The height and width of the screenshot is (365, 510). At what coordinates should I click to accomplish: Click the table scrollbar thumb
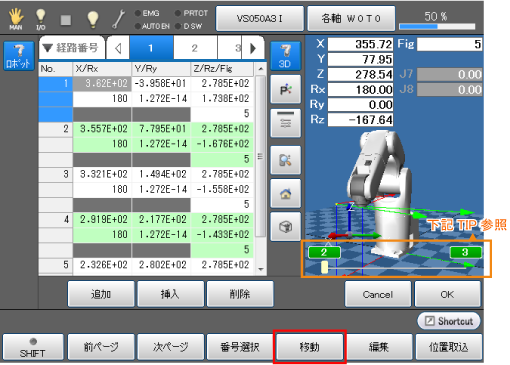(x=261, y=156)
